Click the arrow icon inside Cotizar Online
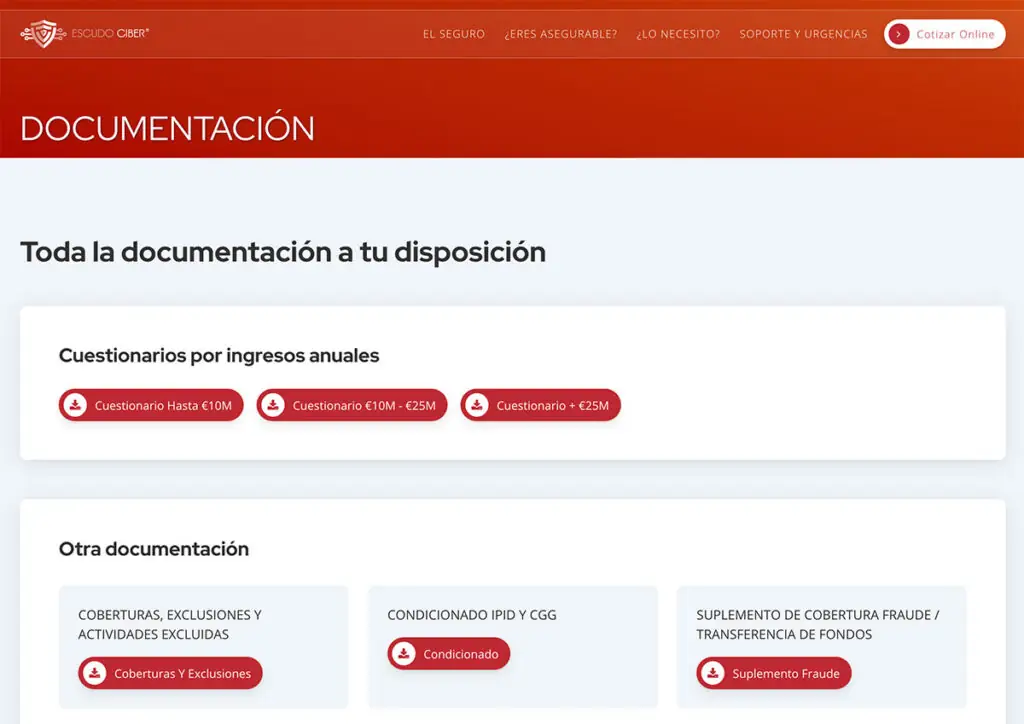Image resolution: width=1024 pixels, height=724 pixels. pos(899,34)
